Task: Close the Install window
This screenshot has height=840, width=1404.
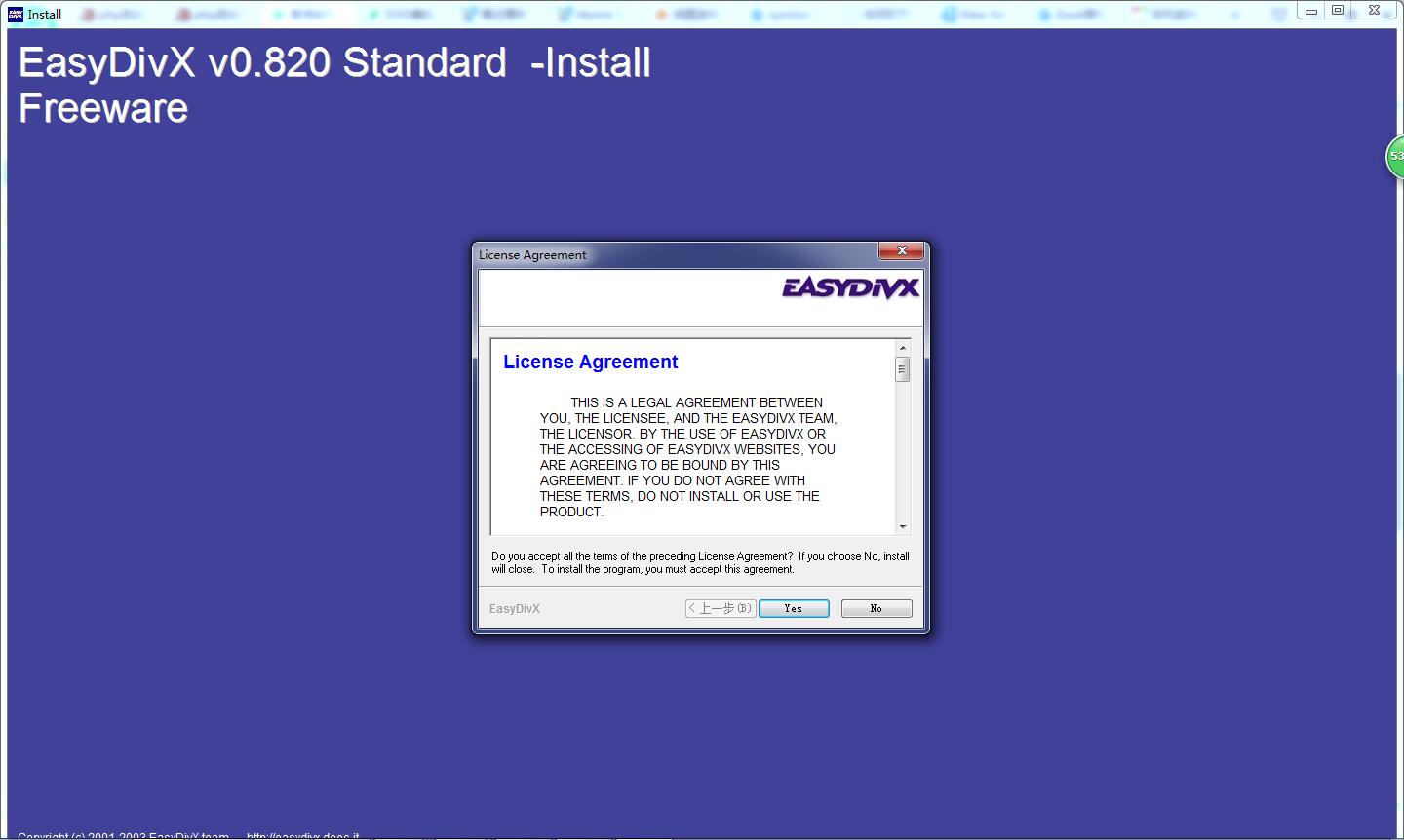Action: 1374,11
